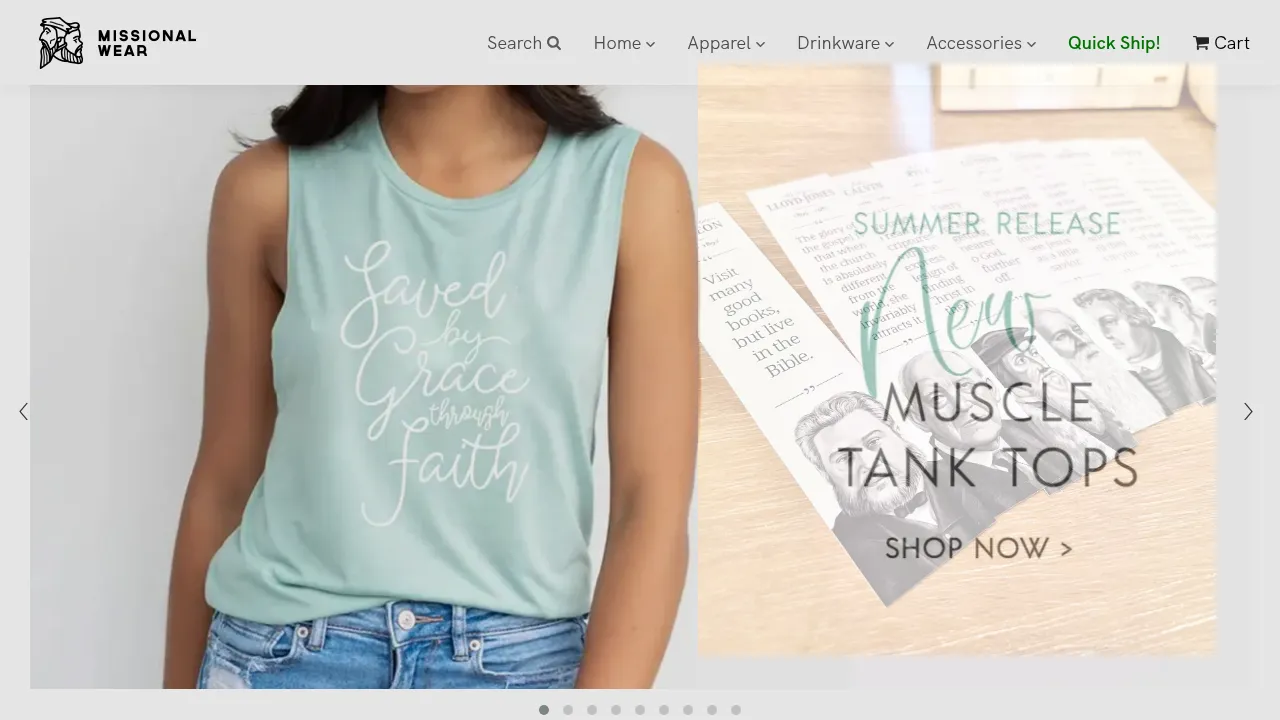Click the search magnifier icon

pos(553,43)
